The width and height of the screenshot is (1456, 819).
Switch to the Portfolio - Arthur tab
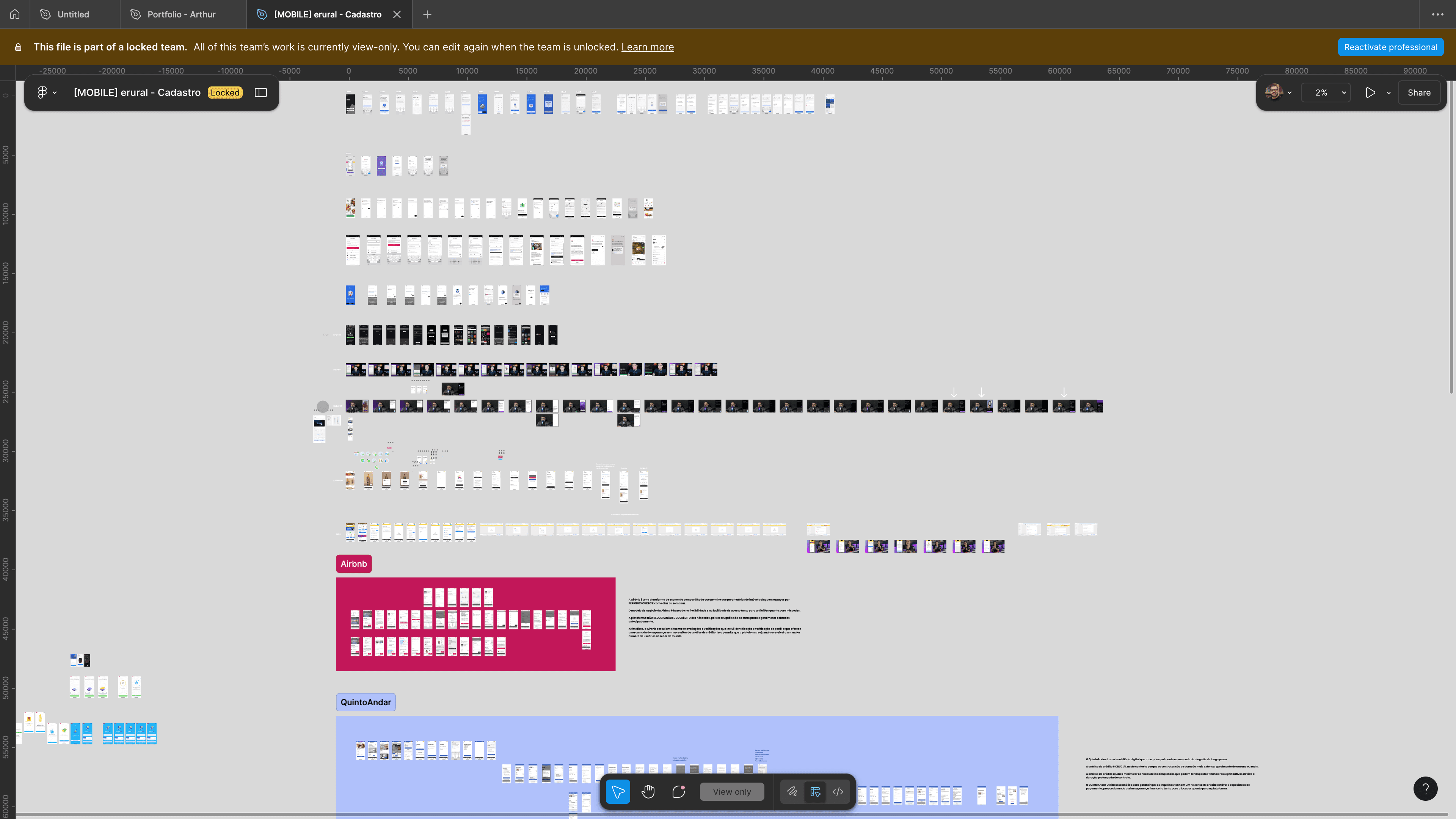[181, 14]
